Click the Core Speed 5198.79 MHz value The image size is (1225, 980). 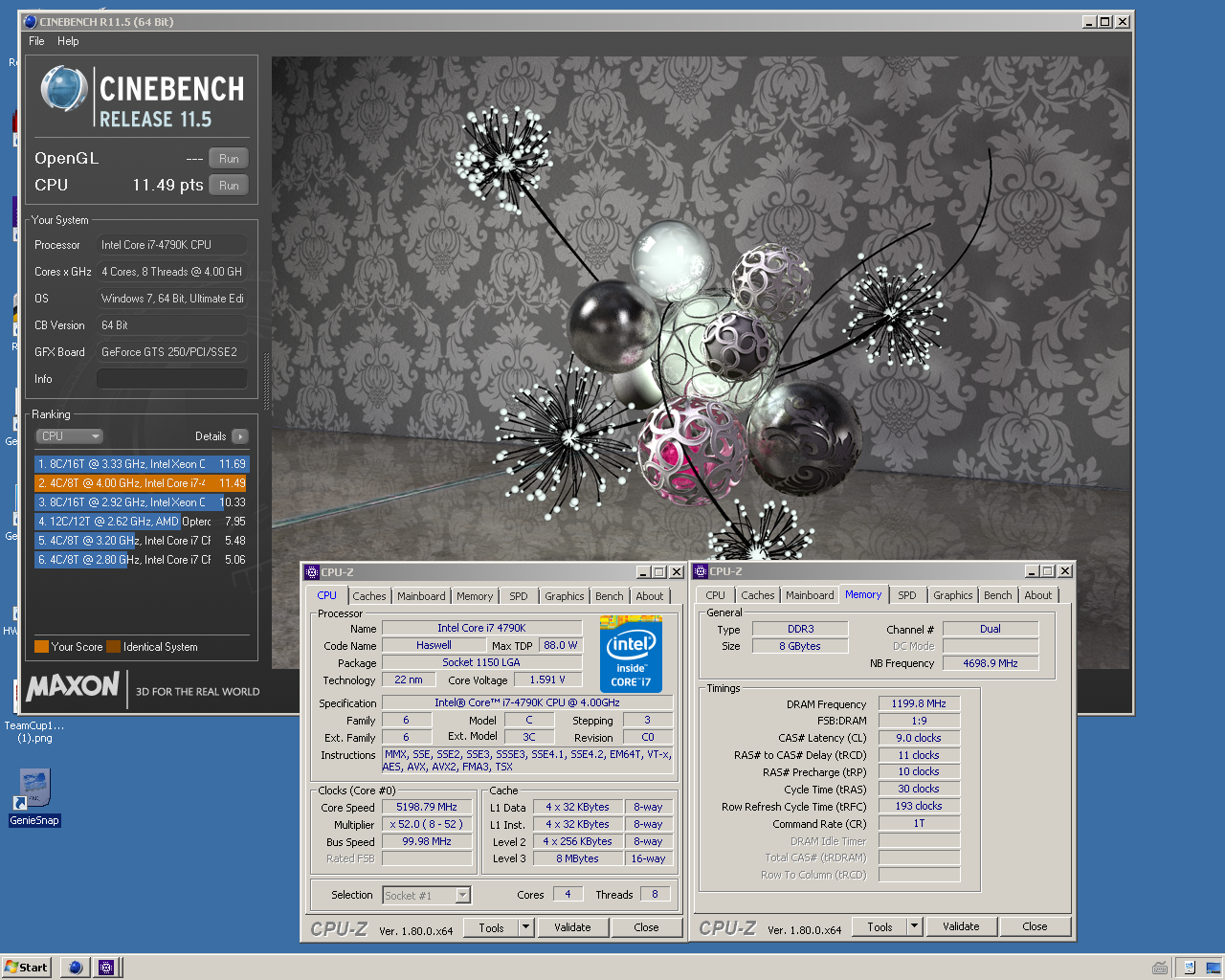pos(427,807)
